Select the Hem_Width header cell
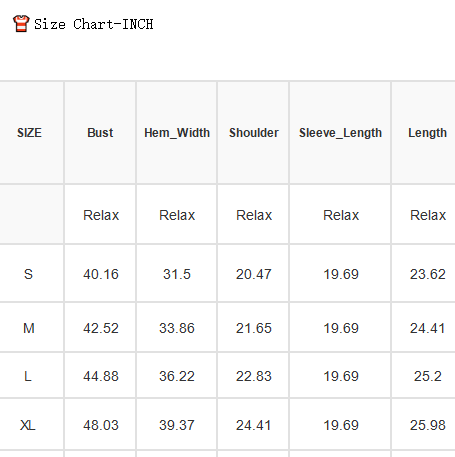Image resolution: width=455 pixels, height=457 pixels. tap(177, 133)
